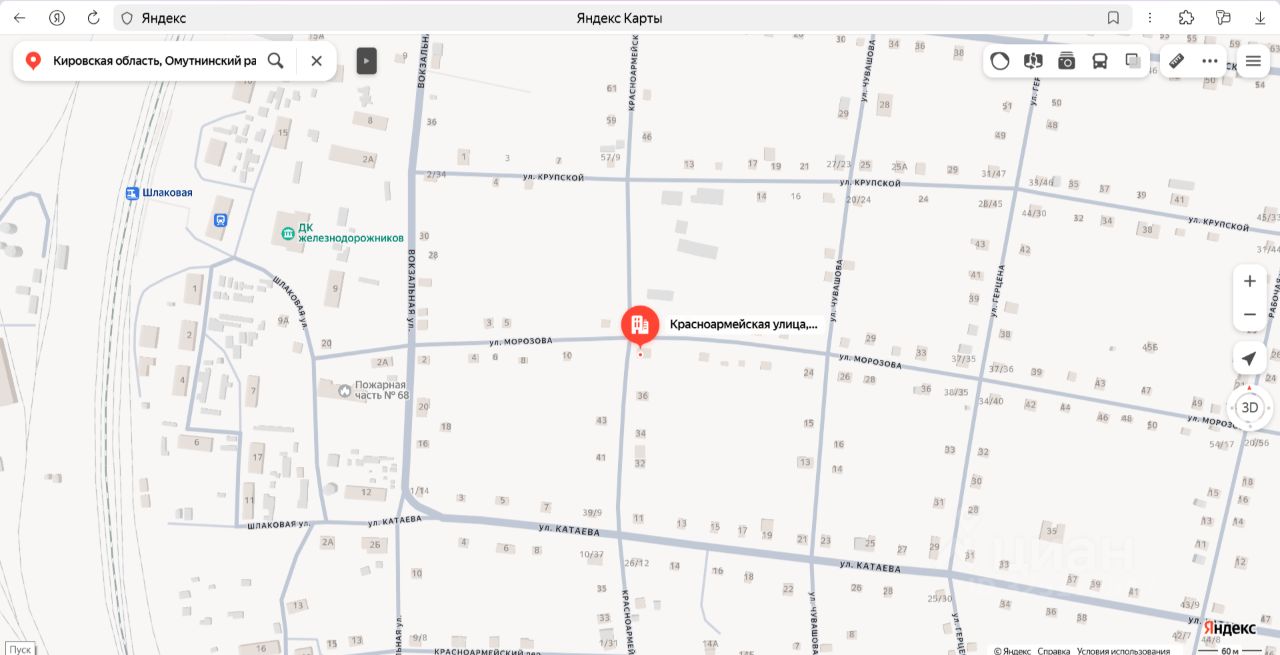Select the ruler distance measuring tool
This screenshot has height=655, width=1280.
[x=1177, y=61]
